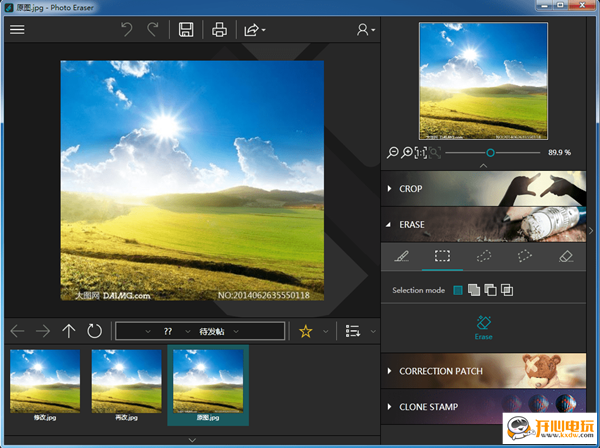The height and width of the screenshot is (448, 600).
Task: Open favorites dropdown arrow beside star
Action: [x=326, y=331]
